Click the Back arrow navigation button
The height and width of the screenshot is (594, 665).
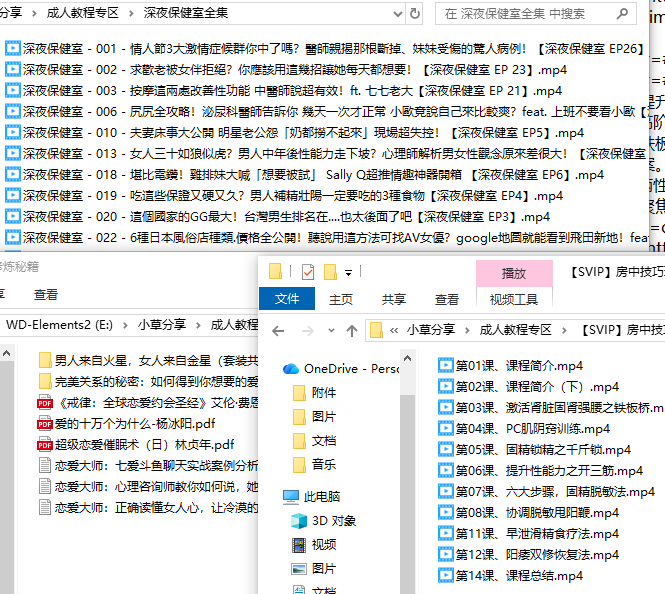(x=278, y=331)
